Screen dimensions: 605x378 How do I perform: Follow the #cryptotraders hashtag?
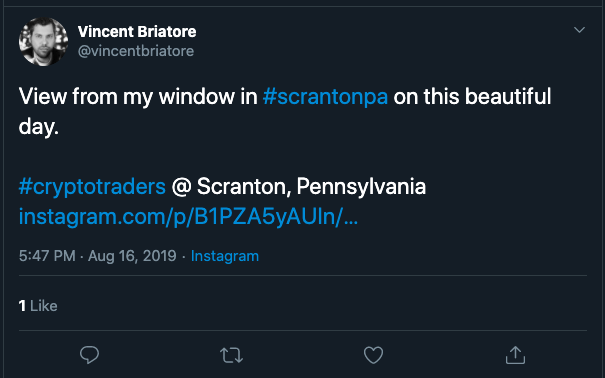click(92, 187)
